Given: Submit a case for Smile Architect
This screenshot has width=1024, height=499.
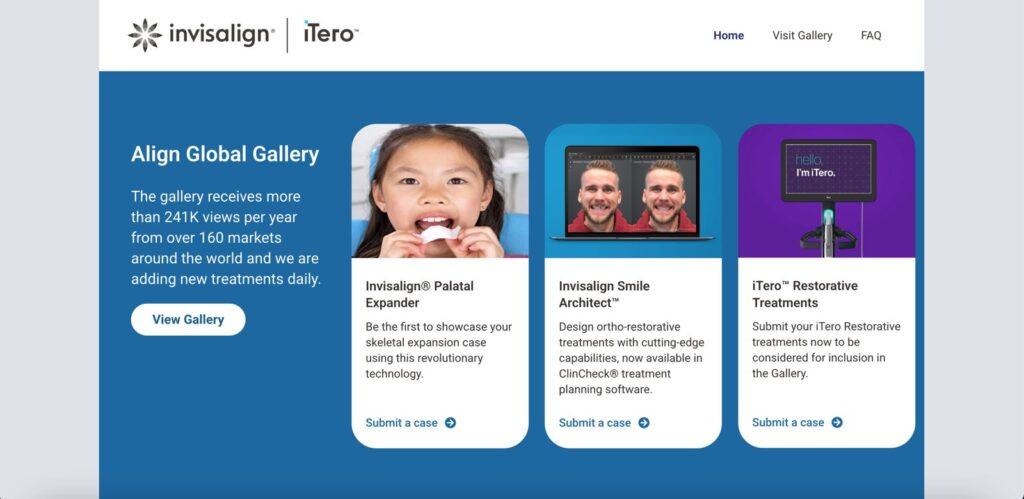Looking at the screenshot, I should 595,423.
